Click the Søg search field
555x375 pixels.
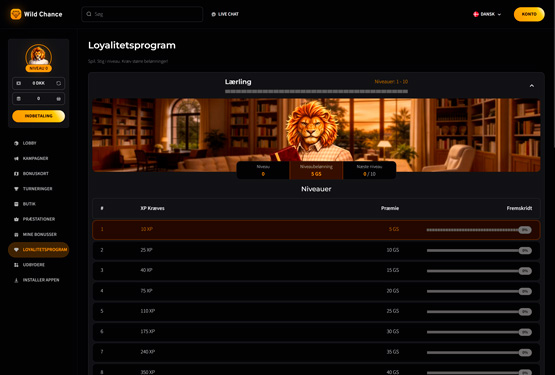tap(142, 14)
